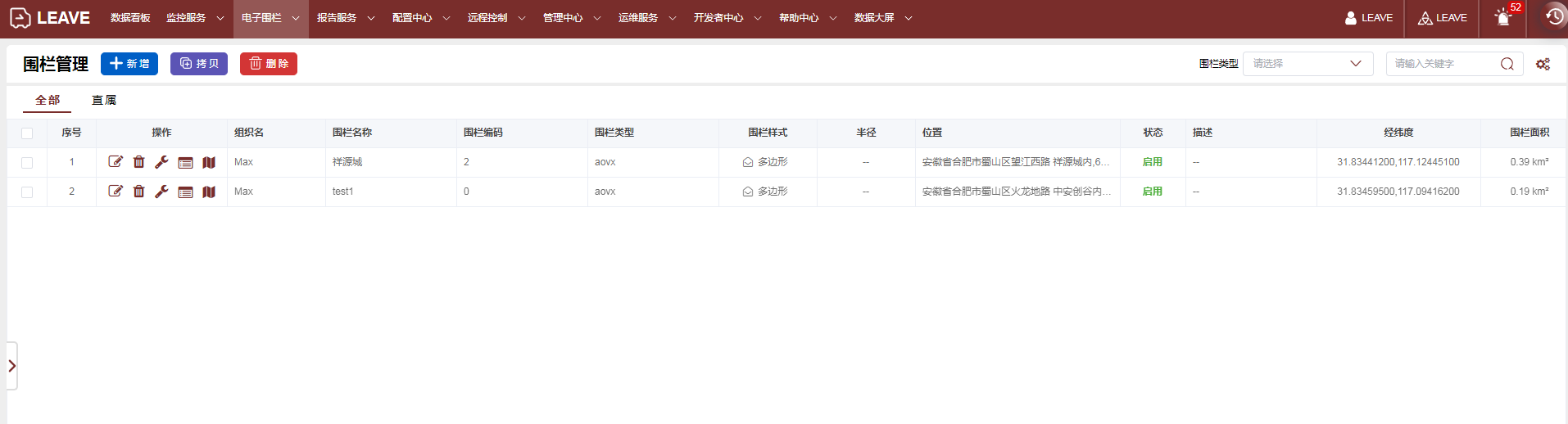Screen dimensions: 1568x424
Task: Click the trash icon in row 1
Action: [139, 162]
